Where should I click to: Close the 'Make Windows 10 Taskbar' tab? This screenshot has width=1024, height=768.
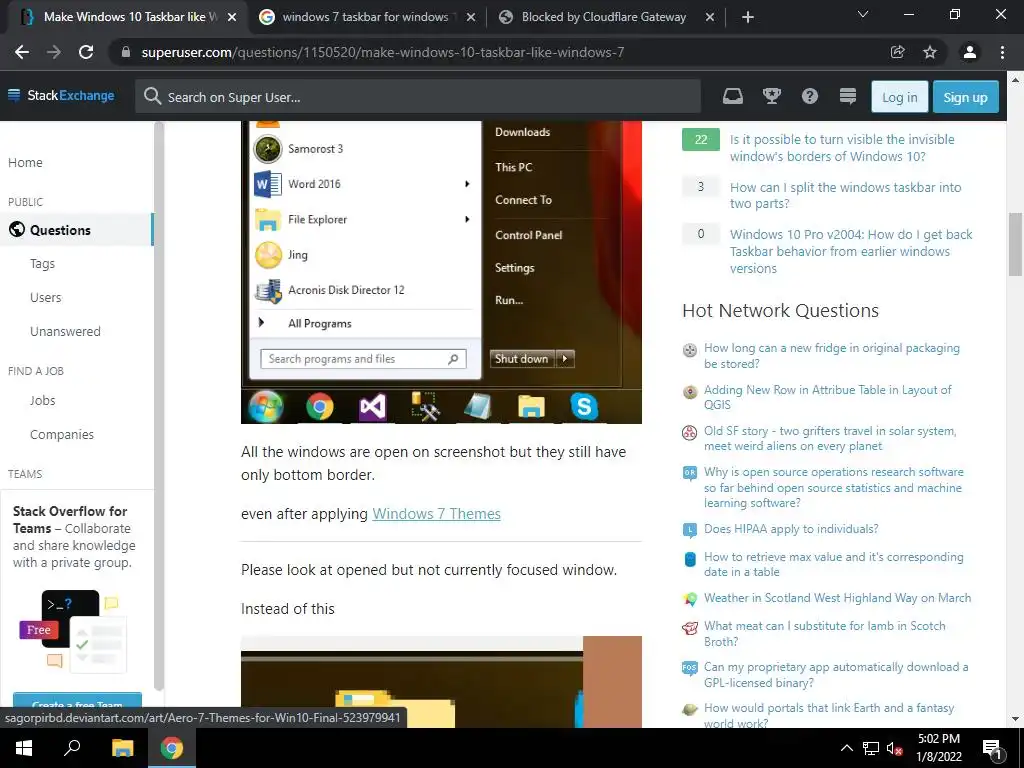coord(232,18)
